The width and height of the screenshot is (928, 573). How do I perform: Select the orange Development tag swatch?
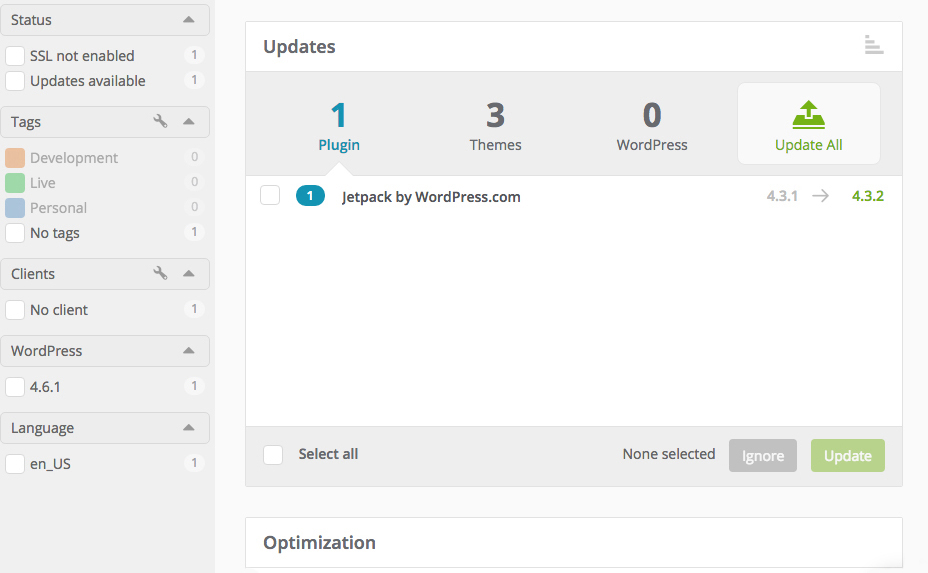click(x=15, y=158)
